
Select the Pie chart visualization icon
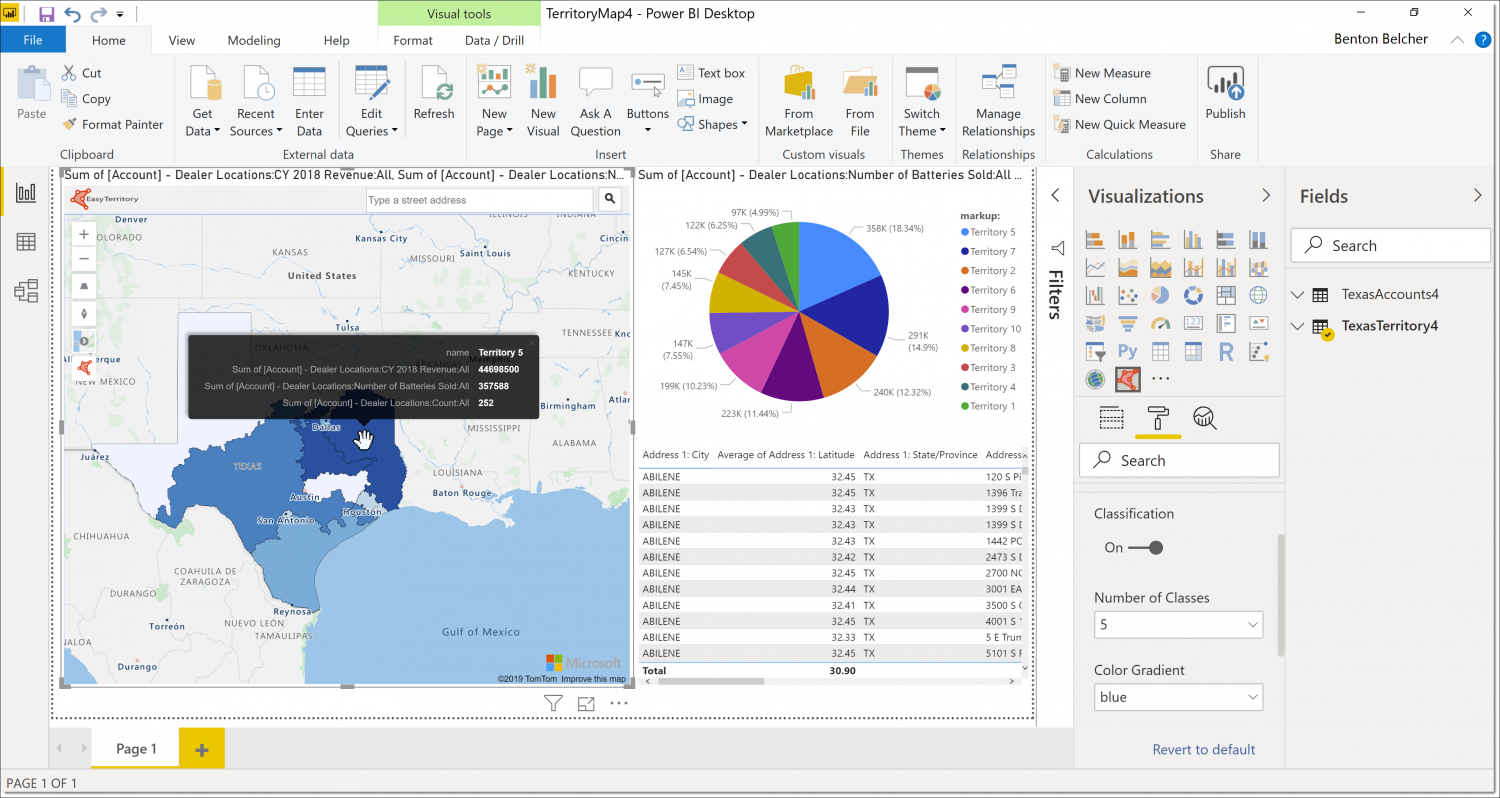coord(1160,295)
